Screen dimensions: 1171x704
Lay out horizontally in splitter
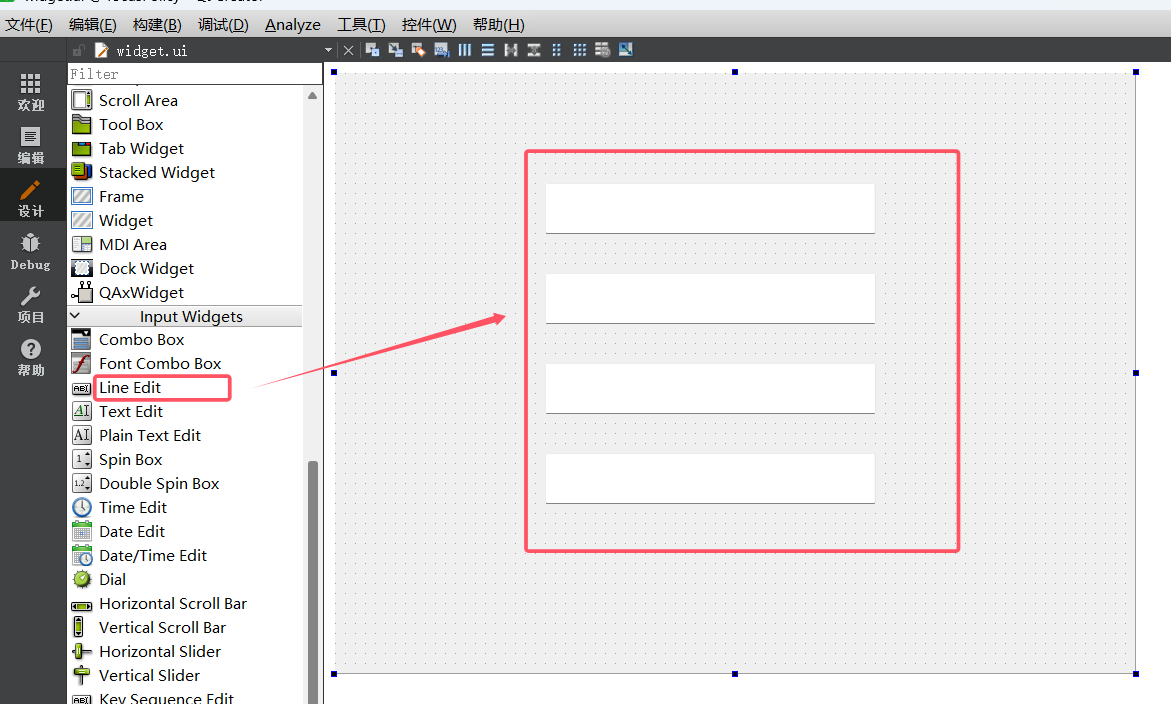[511, 50]
